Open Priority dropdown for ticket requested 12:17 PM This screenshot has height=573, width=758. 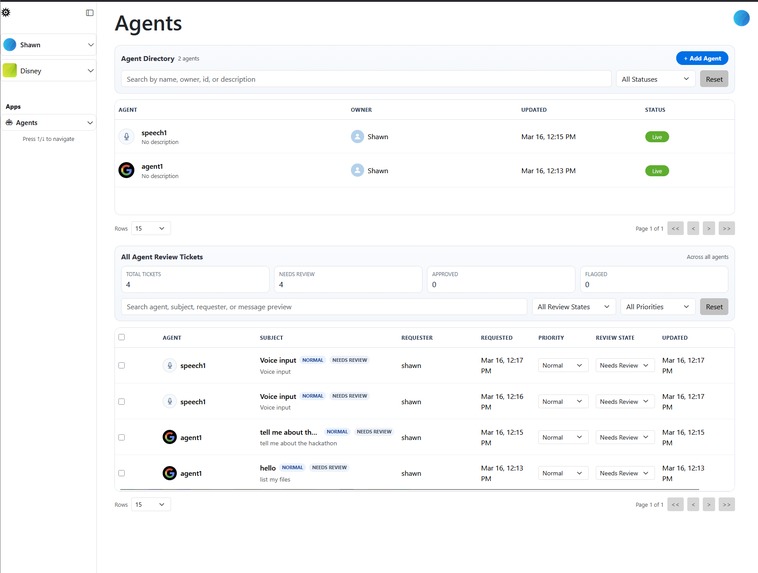click(x=563, y=366)
